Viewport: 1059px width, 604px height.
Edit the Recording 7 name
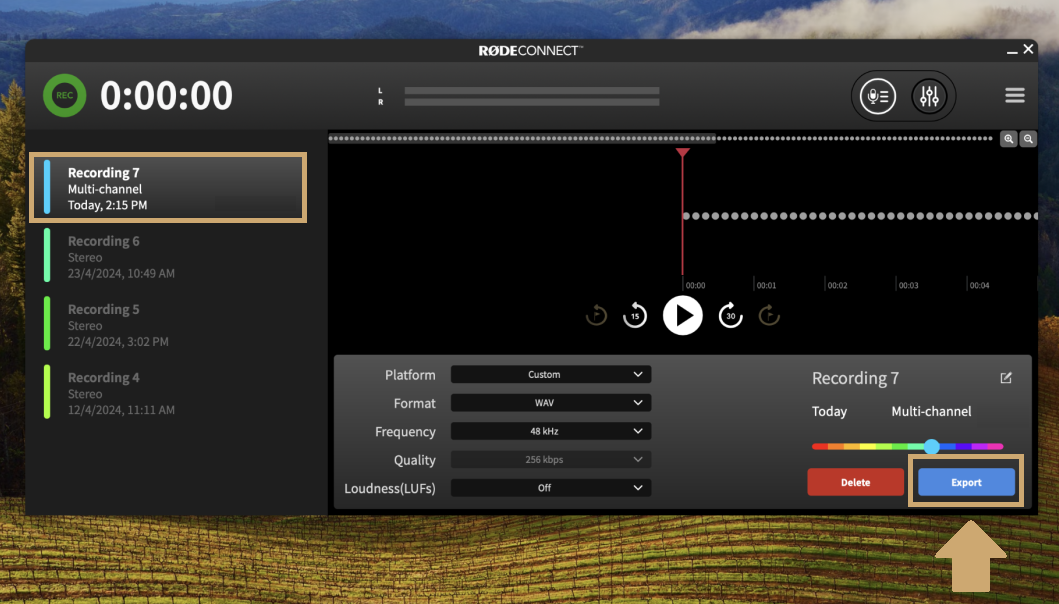coord(1006,378)
